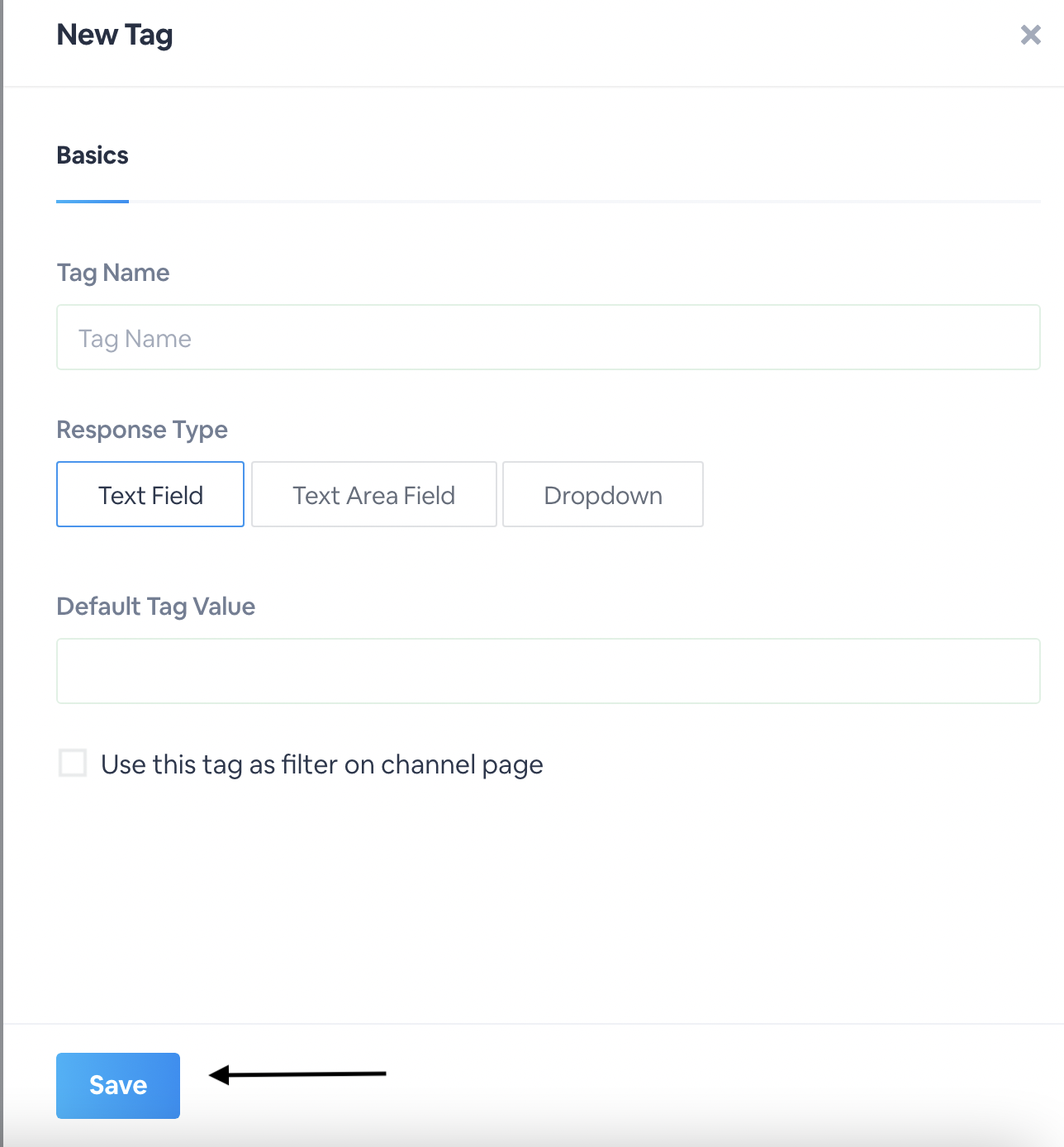Click the gray tab divider line right of Basics
The width and height of the screenshot is (1064, 1147).
[578, 201]
